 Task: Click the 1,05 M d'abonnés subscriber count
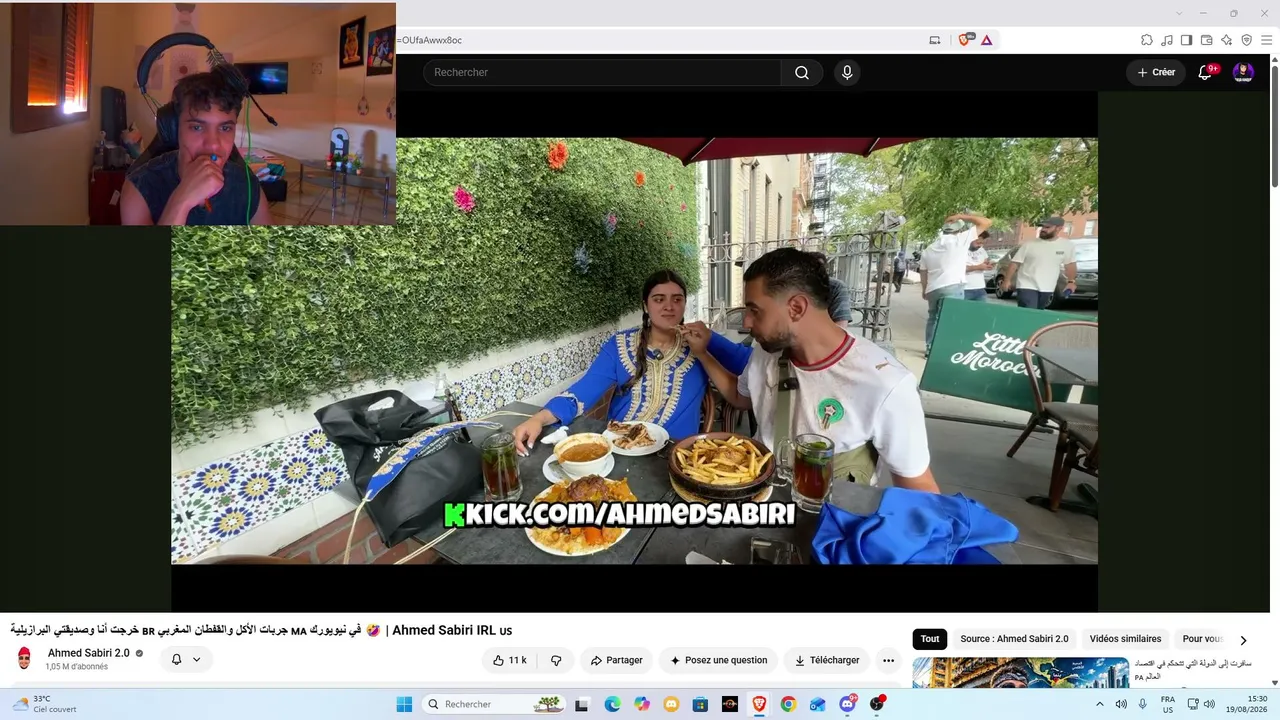point(76,667)
